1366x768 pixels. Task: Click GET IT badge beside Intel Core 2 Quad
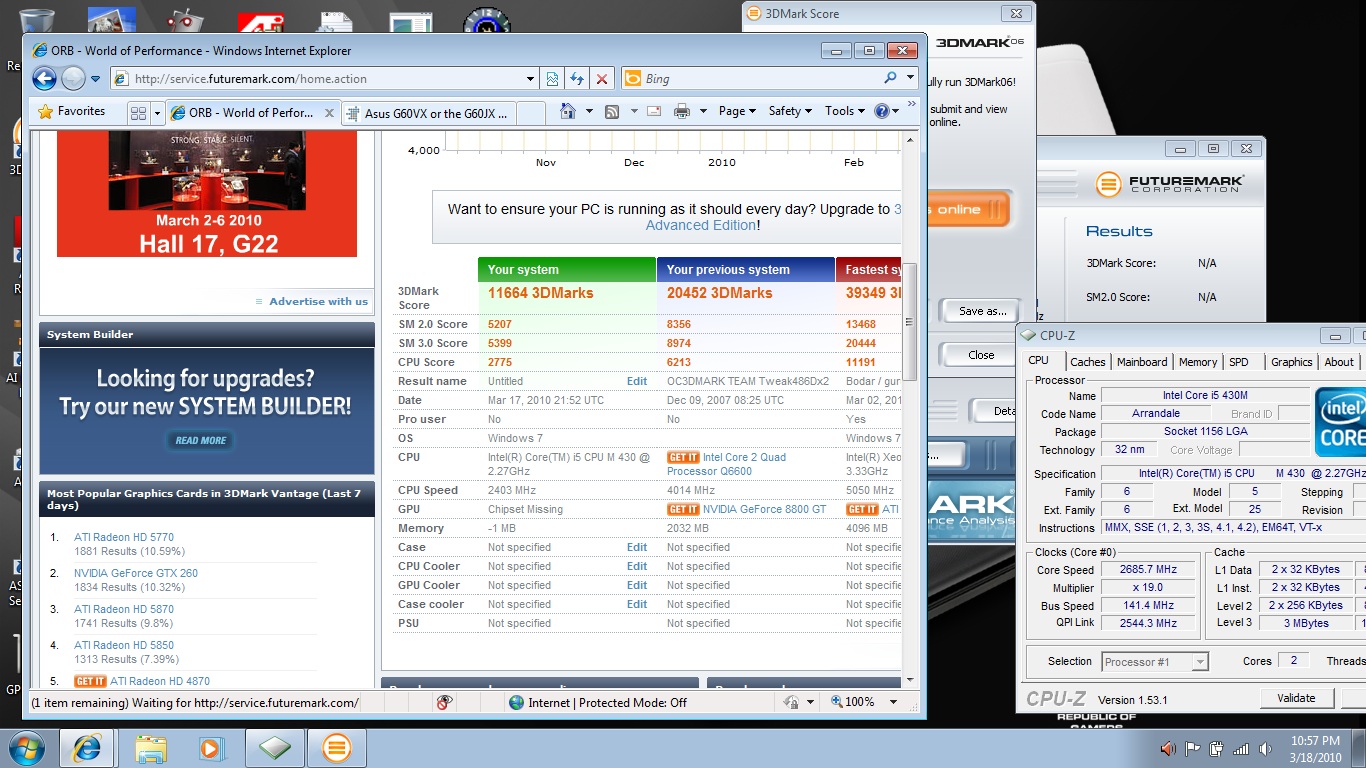tap(683, 457)
